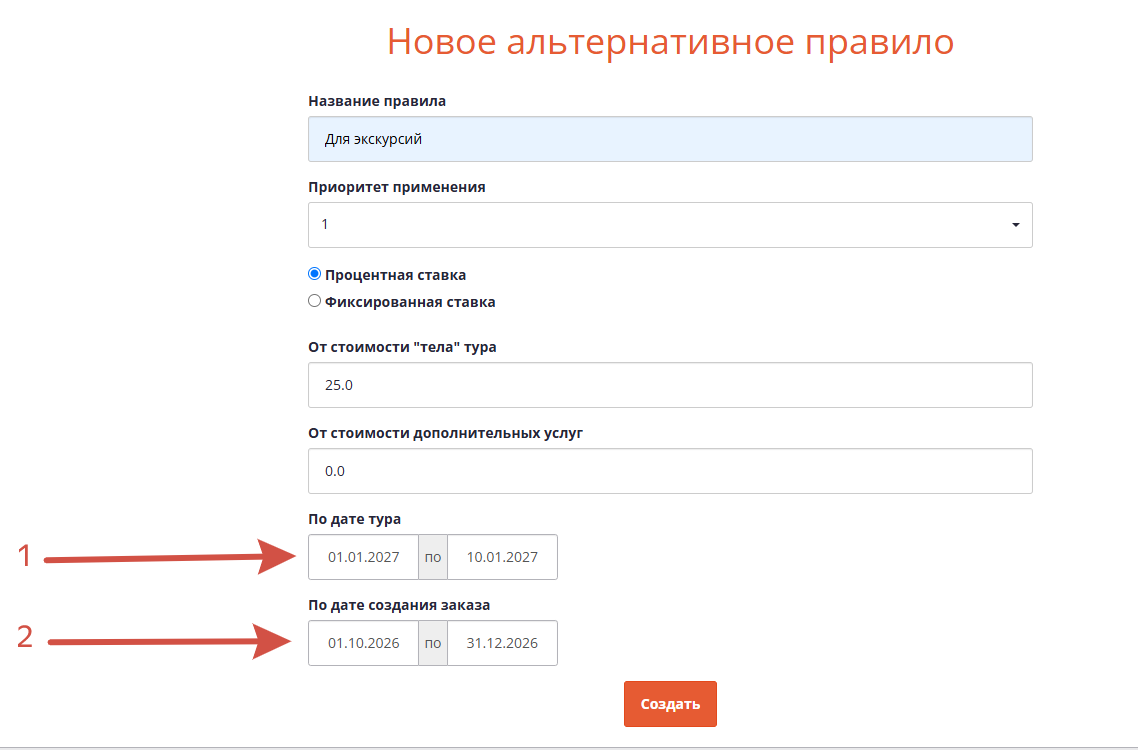Click the additional services cost field 0.0
The image size is (1138, 750).
(670, 471)
